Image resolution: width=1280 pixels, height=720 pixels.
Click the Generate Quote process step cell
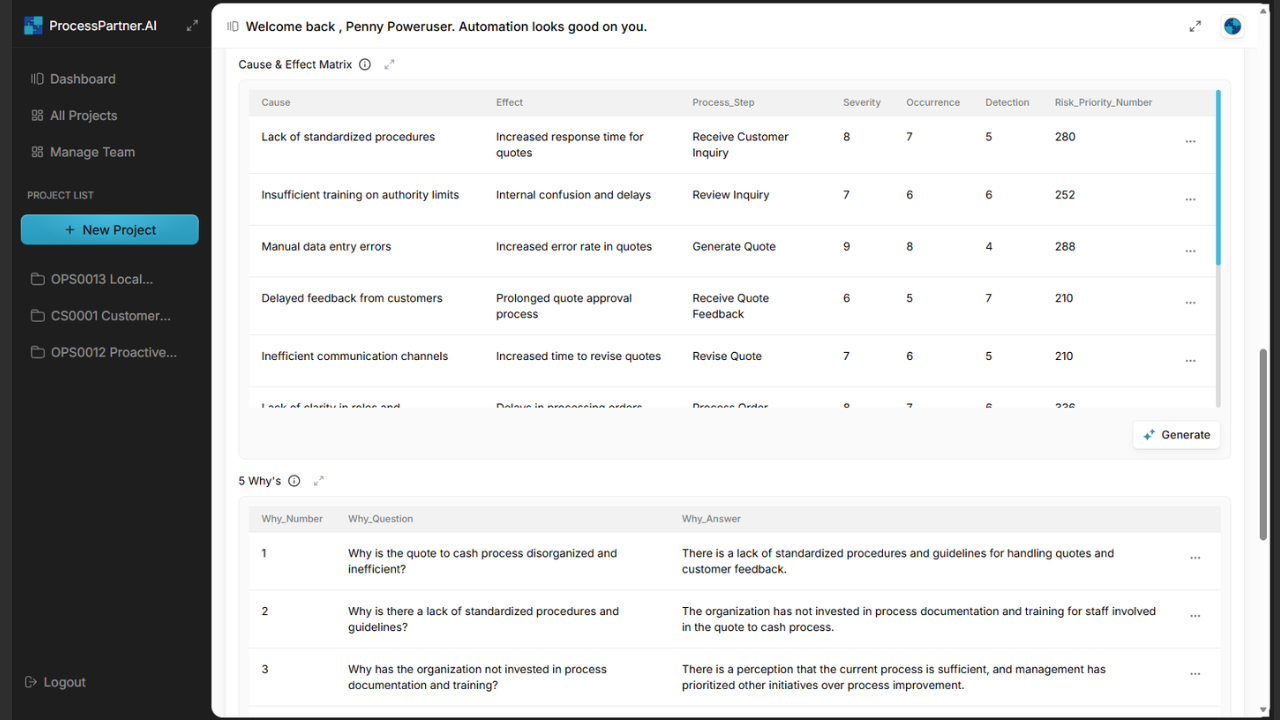click(734, 247)
